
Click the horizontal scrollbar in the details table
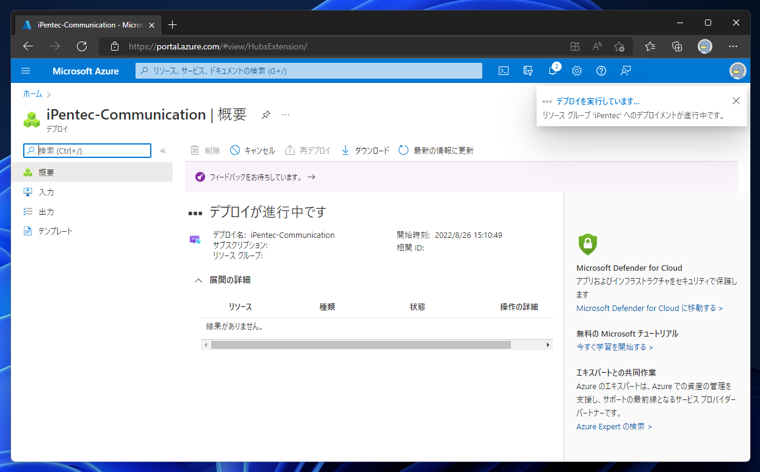pos(361,345)
